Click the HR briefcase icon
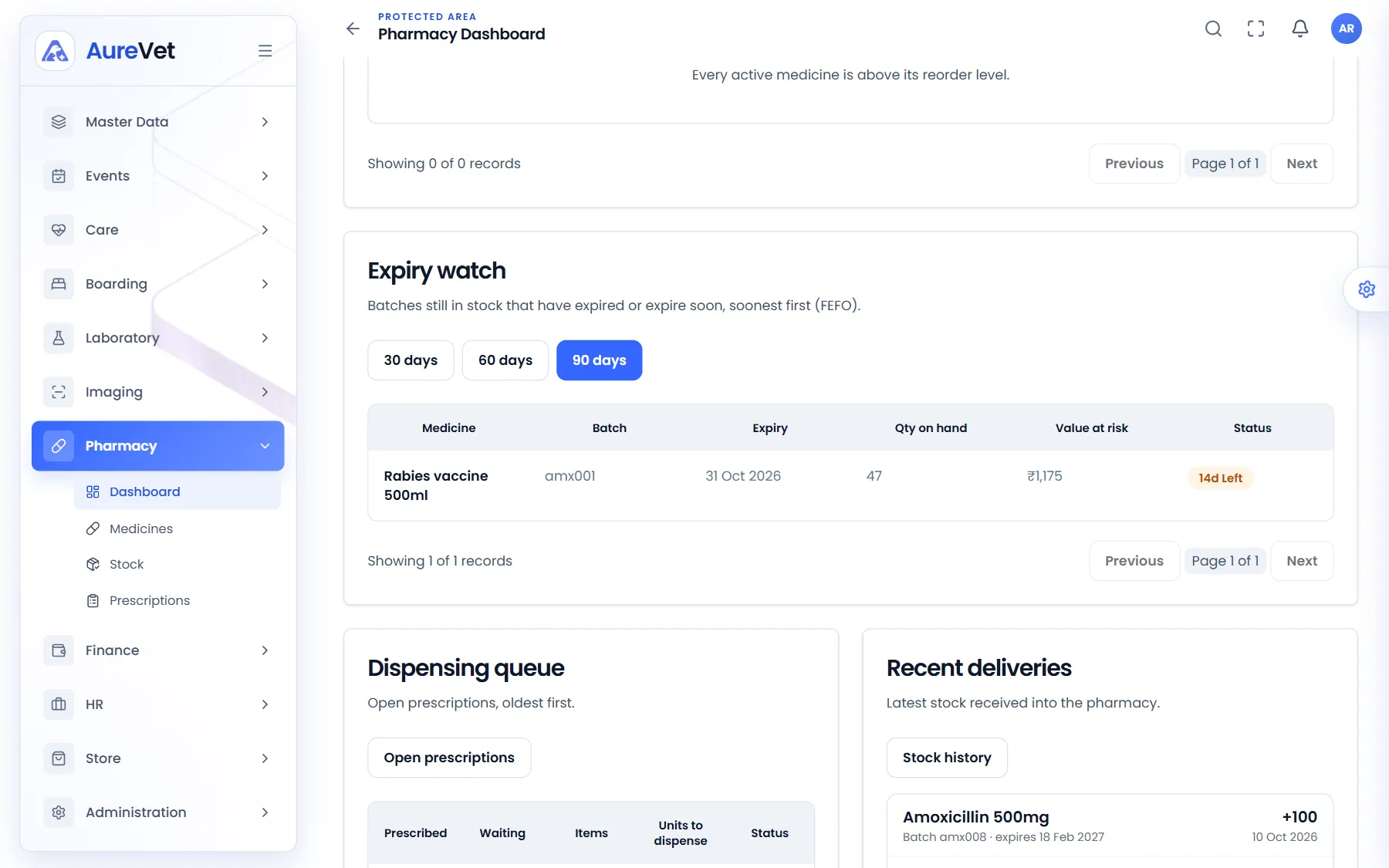The image size is (1389, 868). click(59, 704)
